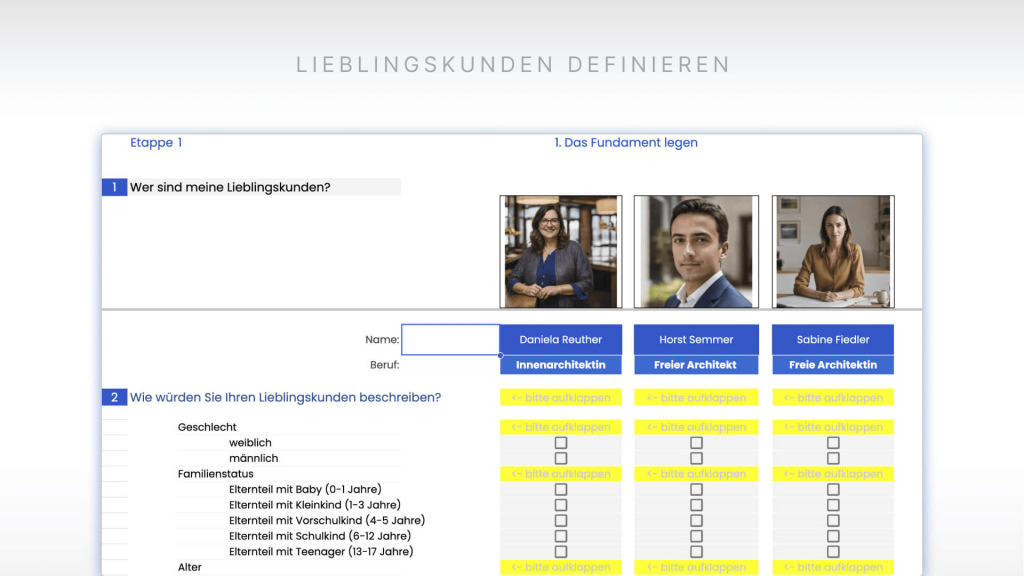Viewport: 1024px width, 576px height.
Task: Tick "Elternteil mit Baby (0-1 Jahre)" for Sabine Fiedler
Action: coord(833,490)
